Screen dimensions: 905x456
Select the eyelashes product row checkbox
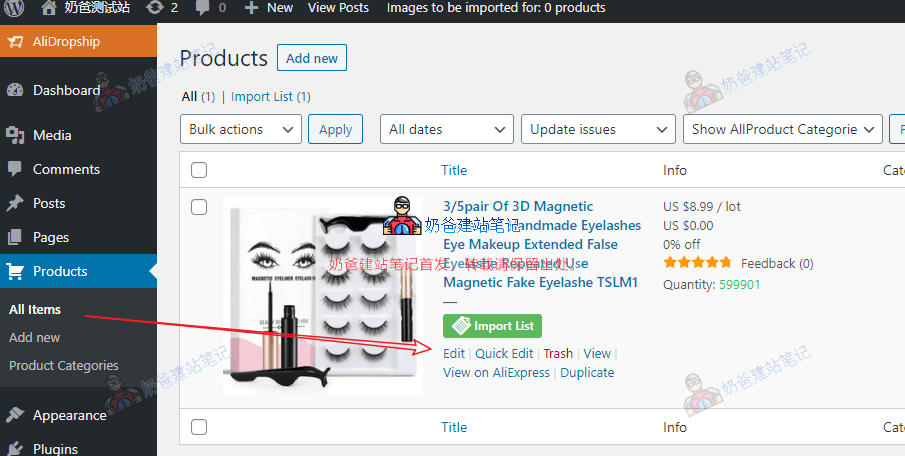pos(199,207)
